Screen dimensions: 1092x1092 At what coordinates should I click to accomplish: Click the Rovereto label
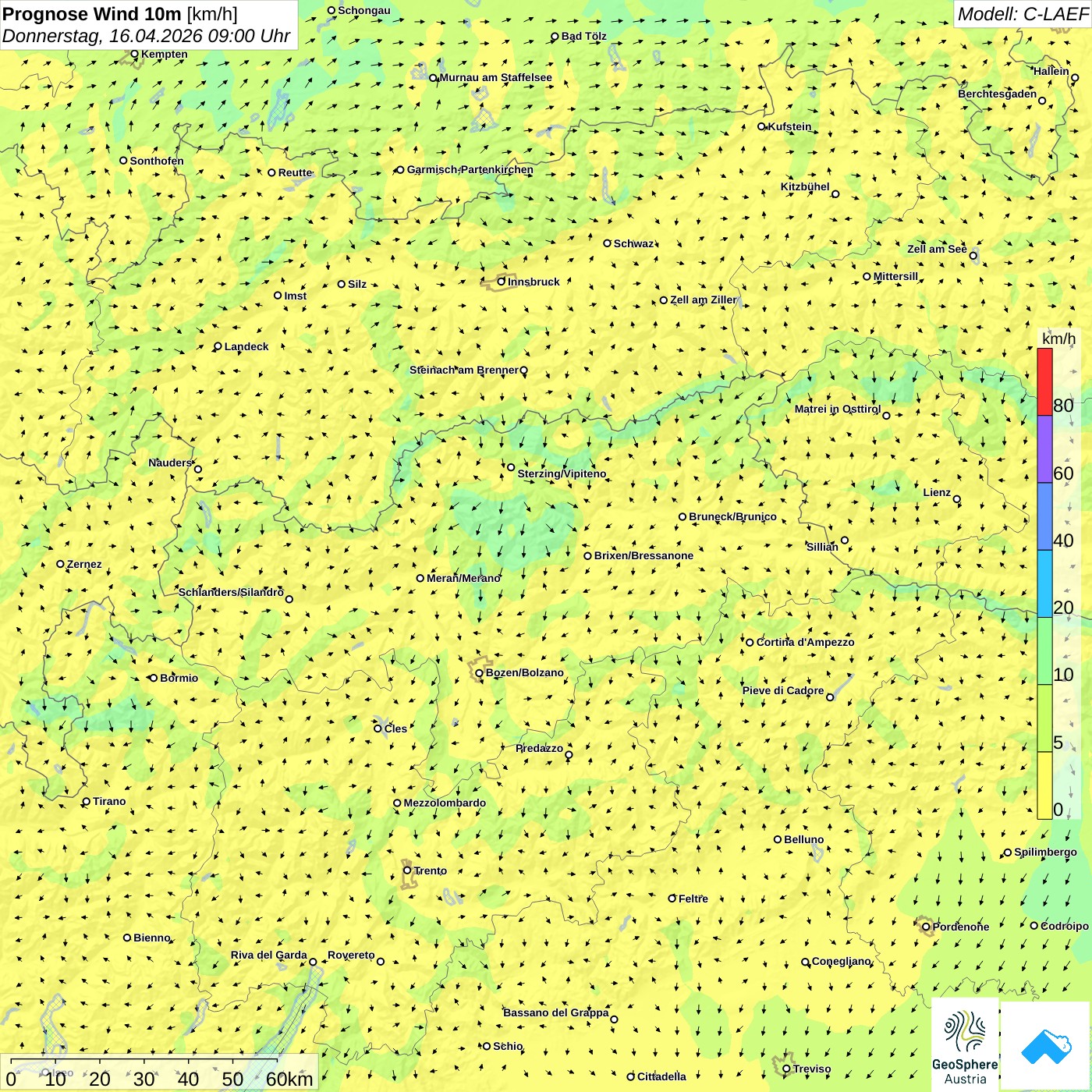click(351, 955)
